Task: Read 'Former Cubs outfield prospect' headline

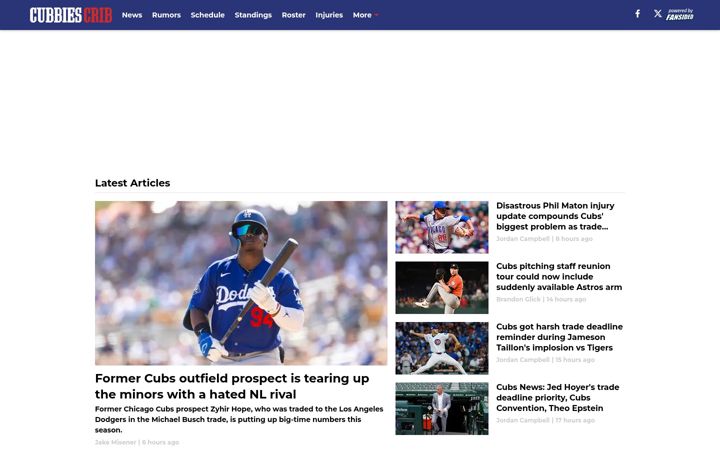Action: [x=232, y=386]
